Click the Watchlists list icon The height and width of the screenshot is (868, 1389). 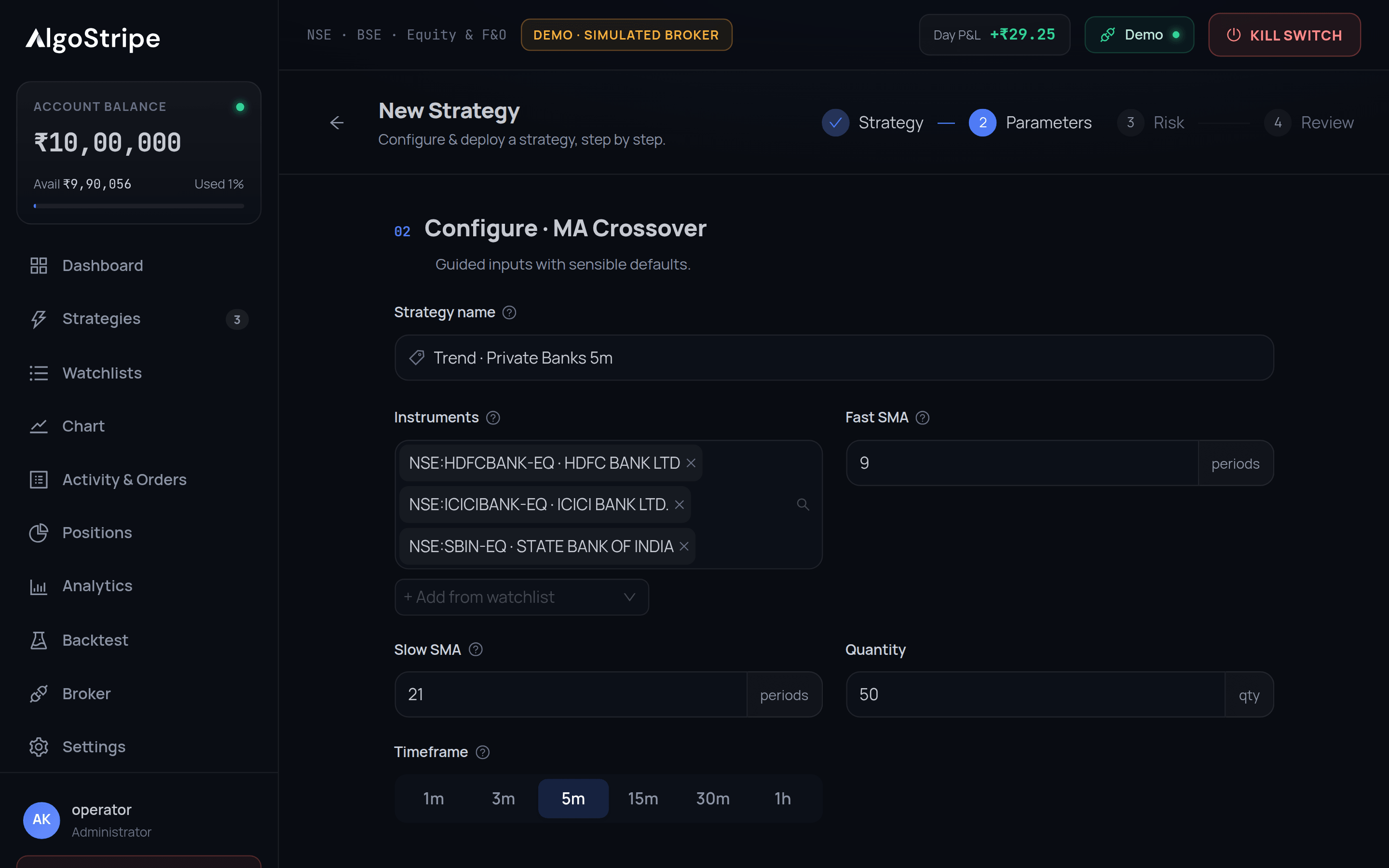(x=39, y=373)
